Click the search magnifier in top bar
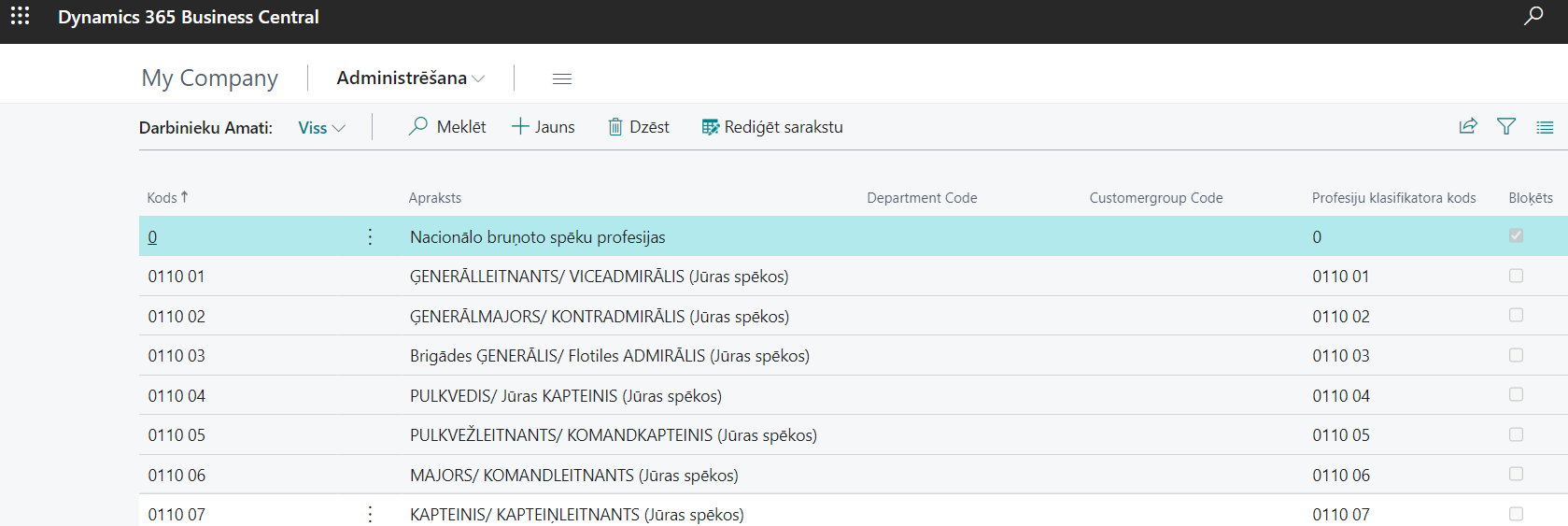This screenshot has width=1568, height=526. click(1533, 16)
